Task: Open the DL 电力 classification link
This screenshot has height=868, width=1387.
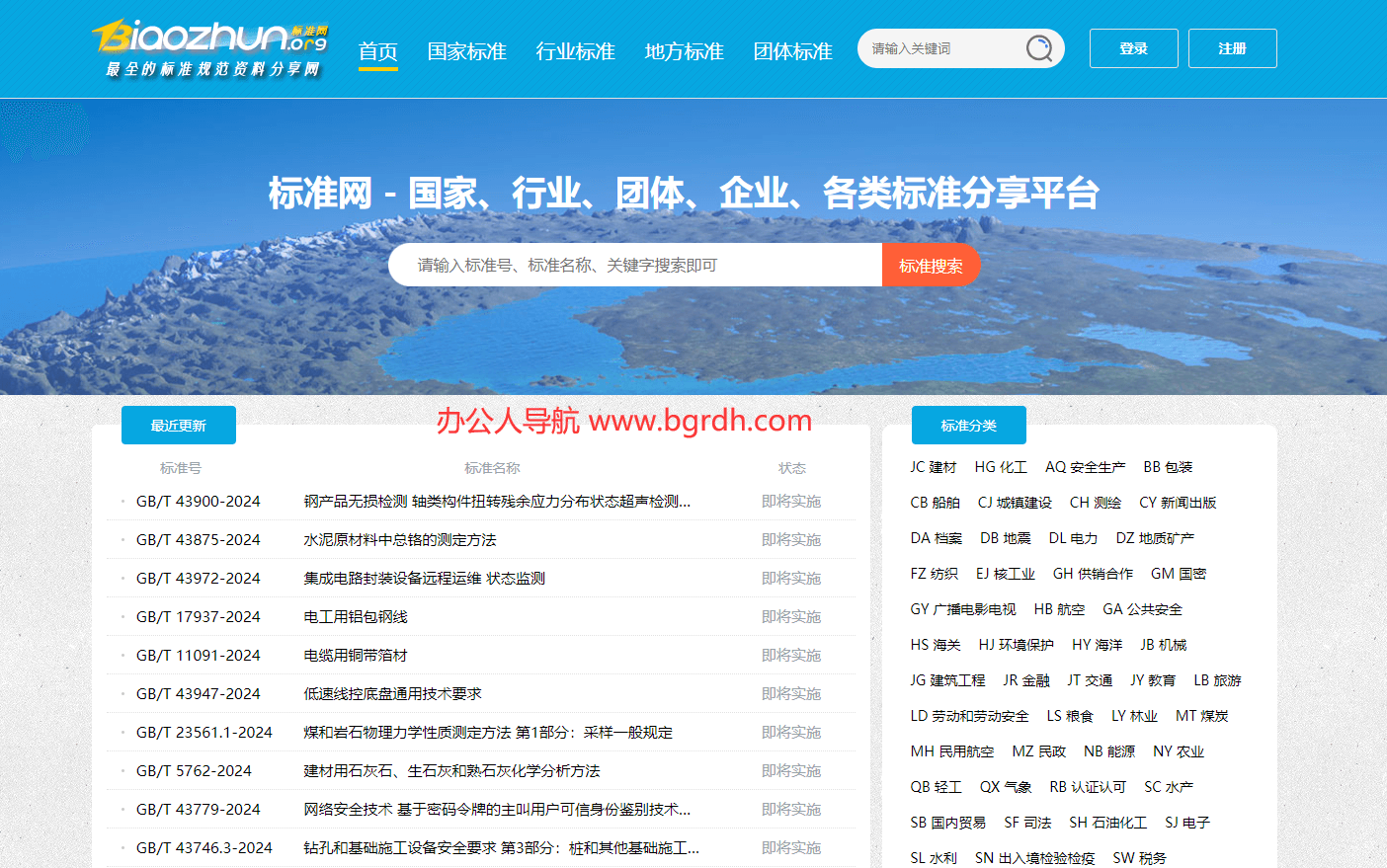Action: pos(1073,538)
